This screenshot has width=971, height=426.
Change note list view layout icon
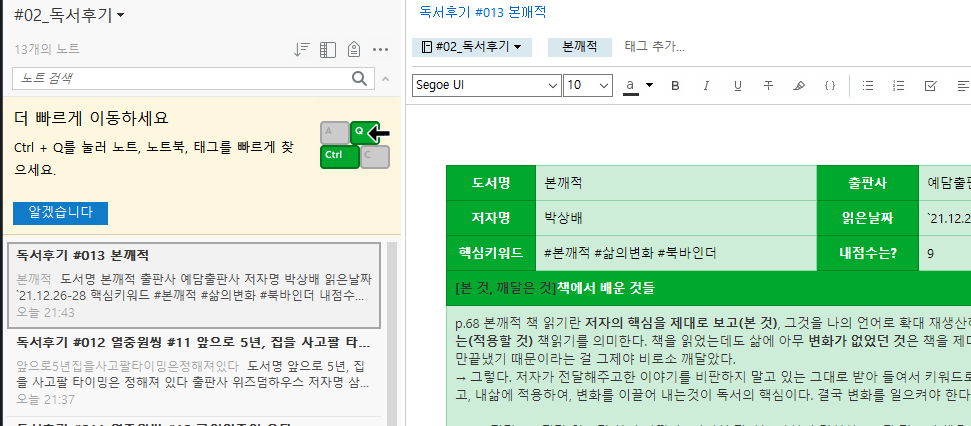328,50
